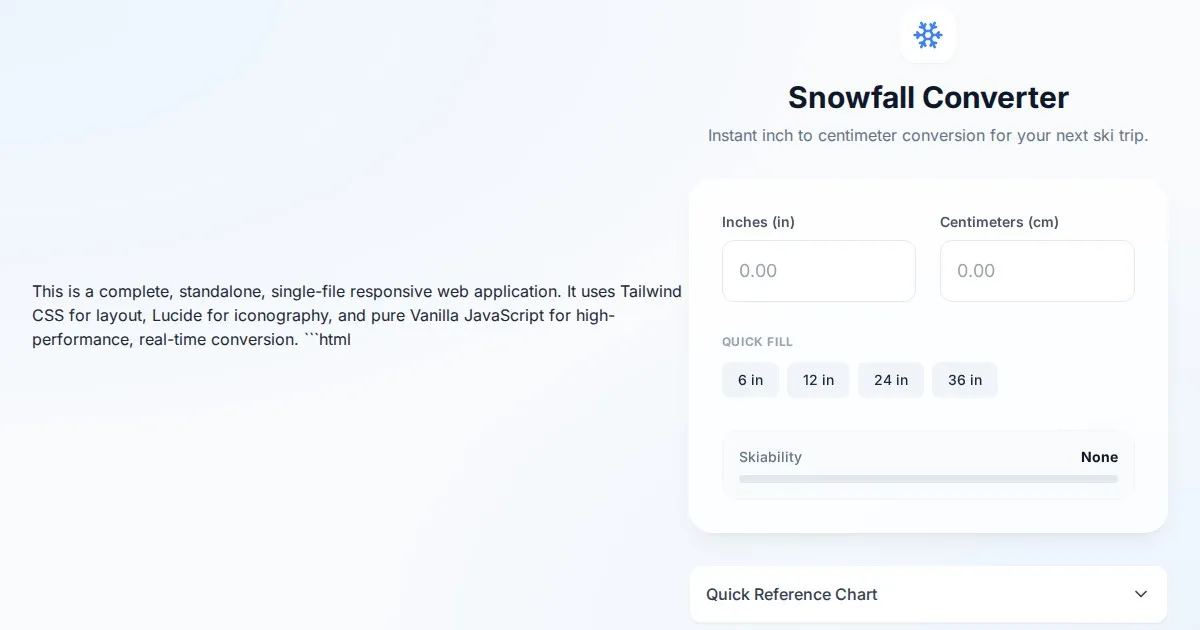
Task: Click the "Inches (in)" field label
Action: [x=758, y=222]
